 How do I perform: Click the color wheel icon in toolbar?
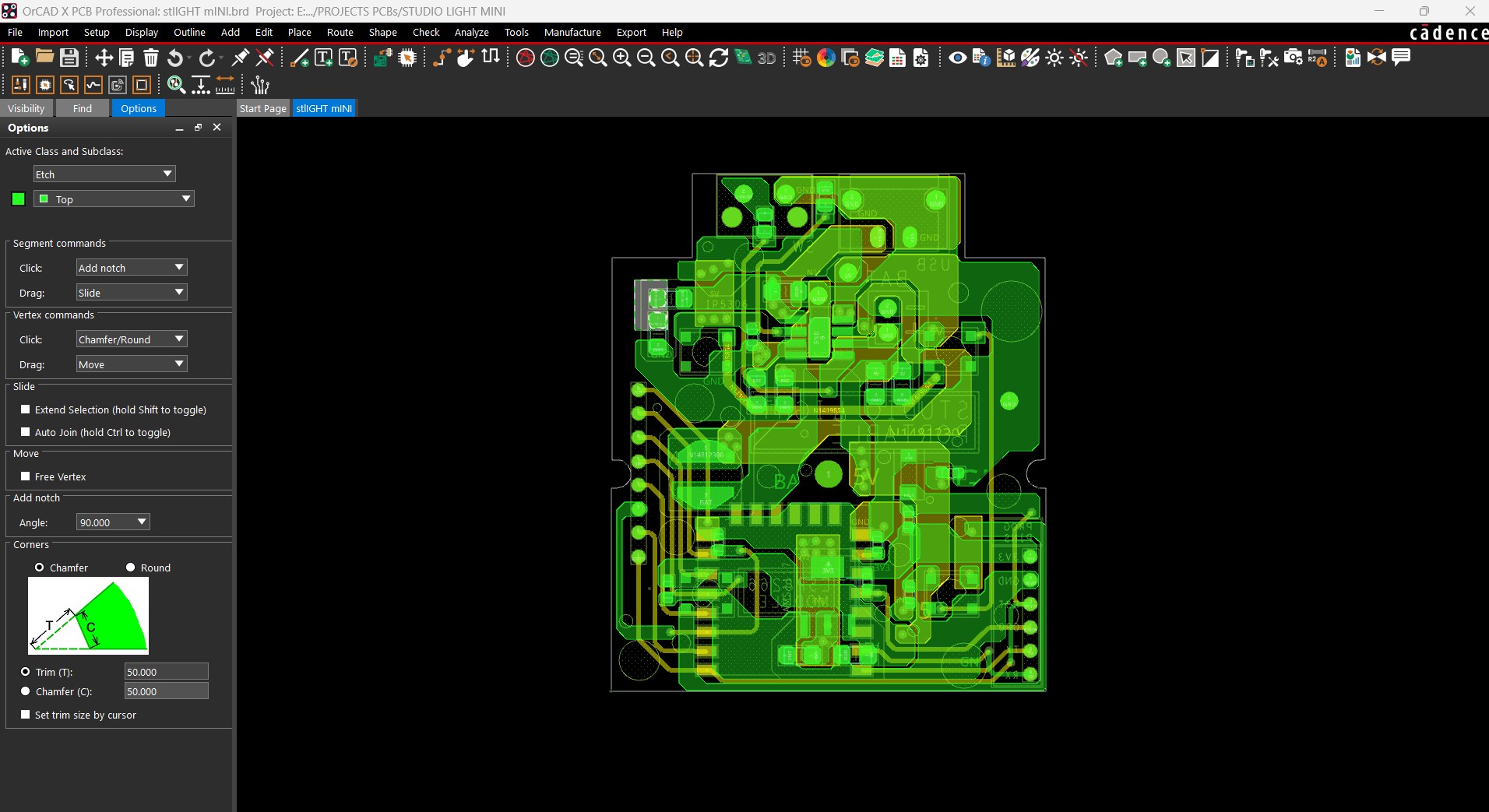pos(826,58)
